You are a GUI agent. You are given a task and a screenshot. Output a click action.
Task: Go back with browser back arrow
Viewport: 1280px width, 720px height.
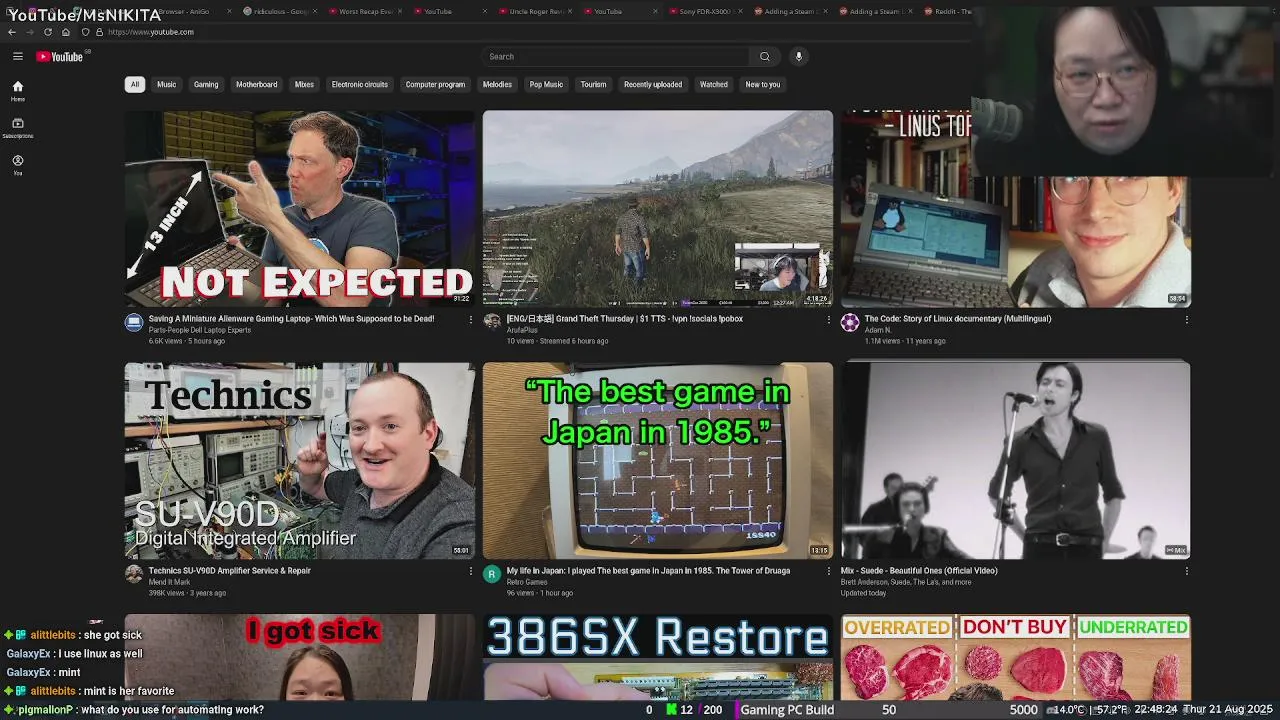(11, 32)
